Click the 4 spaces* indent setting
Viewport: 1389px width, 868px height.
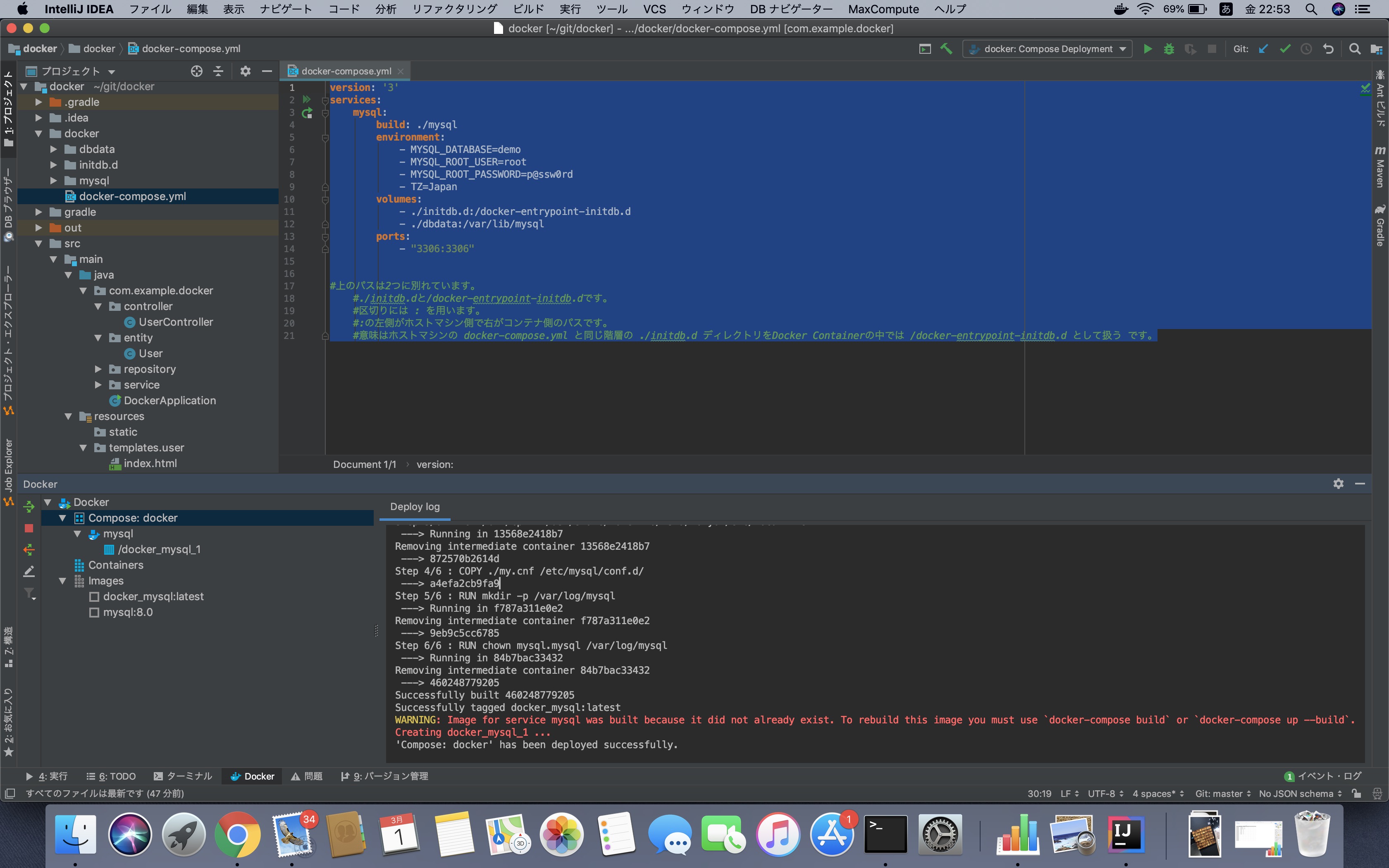point(1158,793)
